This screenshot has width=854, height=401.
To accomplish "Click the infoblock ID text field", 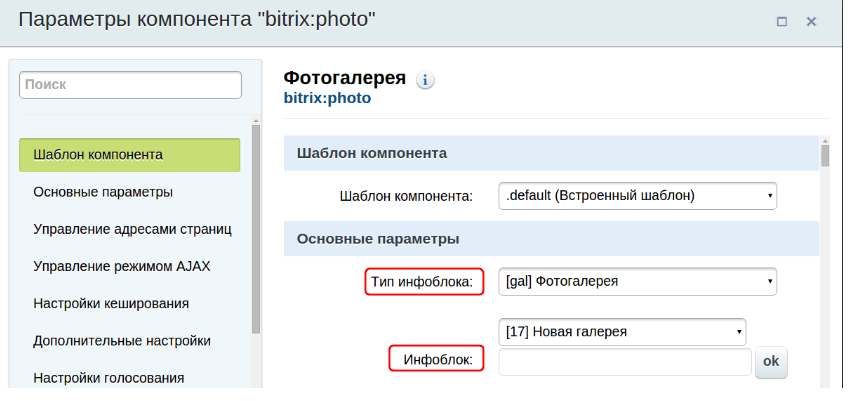I will (624, 362).
